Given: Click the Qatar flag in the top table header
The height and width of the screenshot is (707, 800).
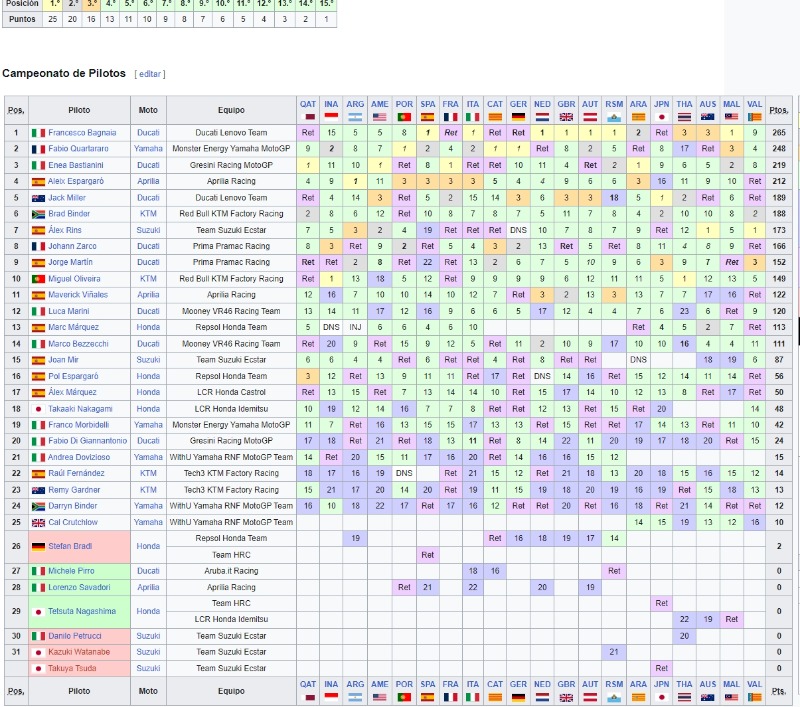Looking at the screenshot, I should coord(308,117).
